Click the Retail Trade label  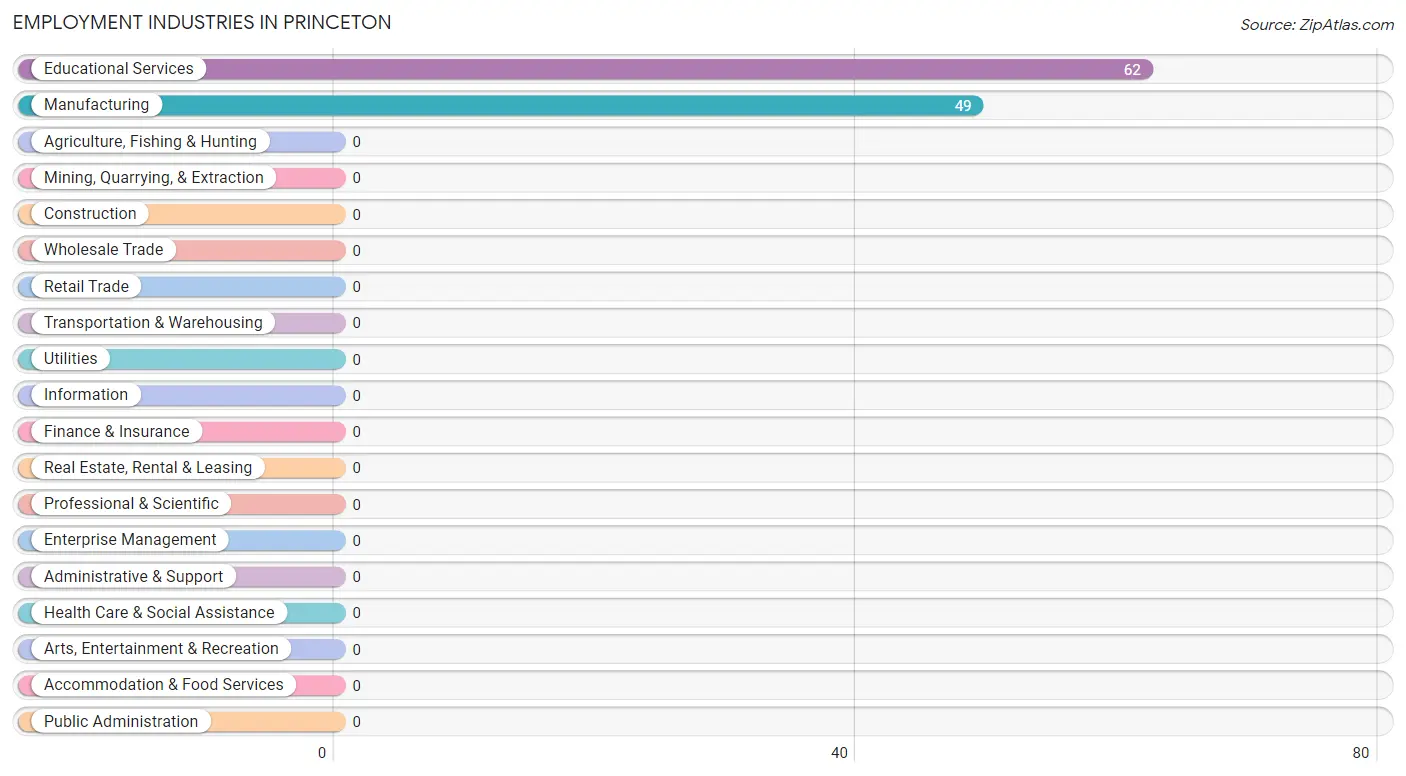coord(86,287)
